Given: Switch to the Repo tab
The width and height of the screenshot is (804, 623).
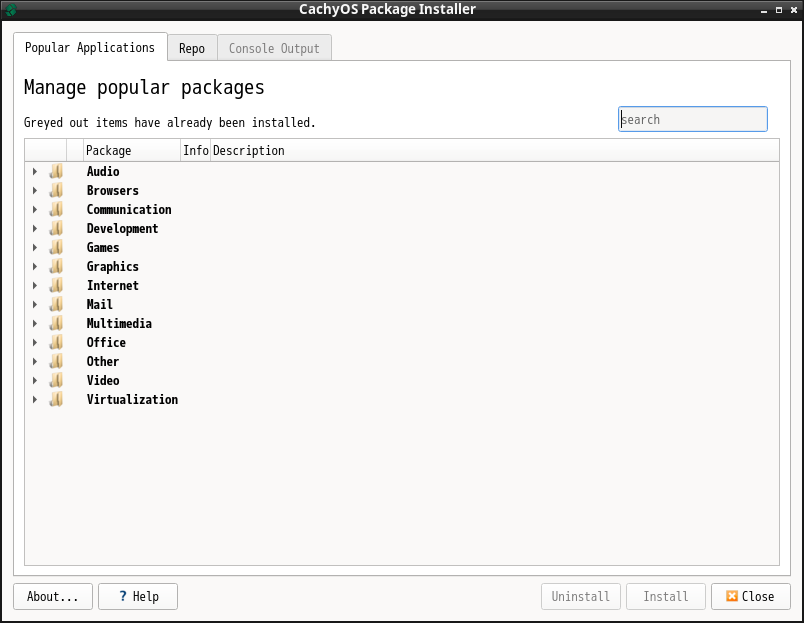Looking at the screenshot, I should click(x=192, y=49).
